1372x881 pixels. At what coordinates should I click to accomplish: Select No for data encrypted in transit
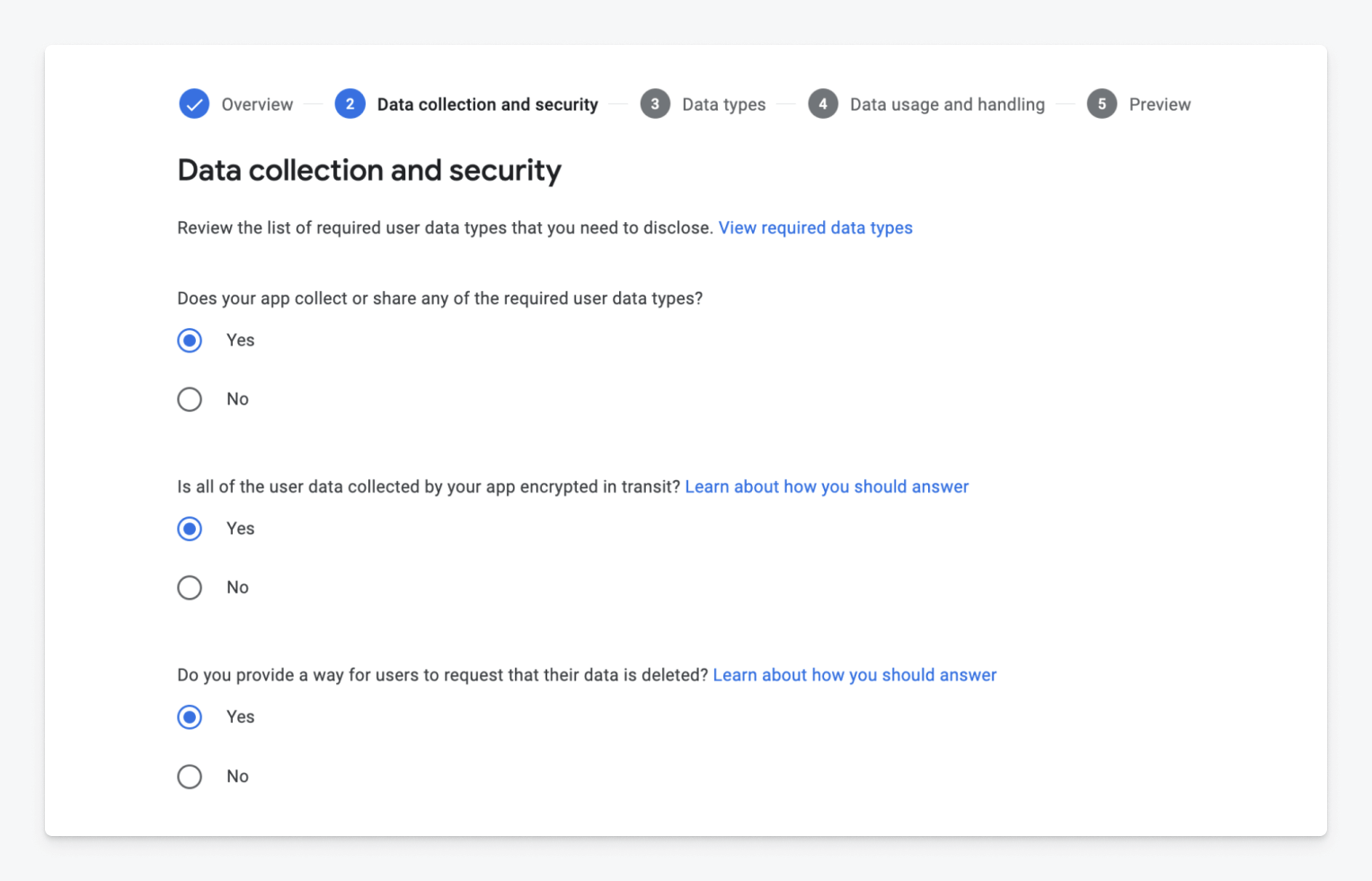(x=190, y=587)
